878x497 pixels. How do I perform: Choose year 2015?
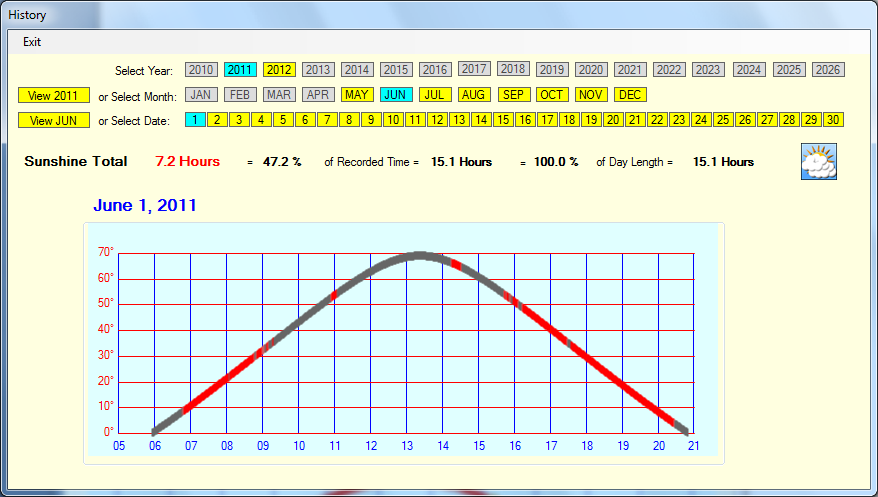(x=396, y=69)
